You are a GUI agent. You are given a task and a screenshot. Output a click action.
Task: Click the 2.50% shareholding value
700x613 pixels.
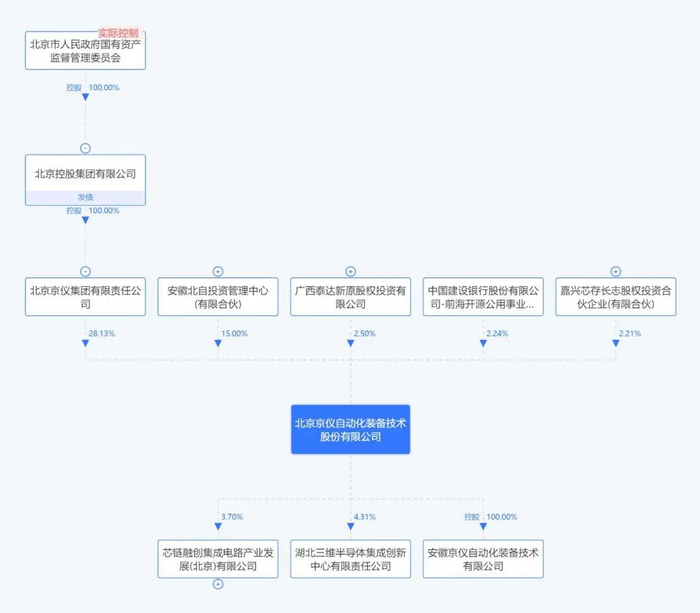tap(364, 334)
